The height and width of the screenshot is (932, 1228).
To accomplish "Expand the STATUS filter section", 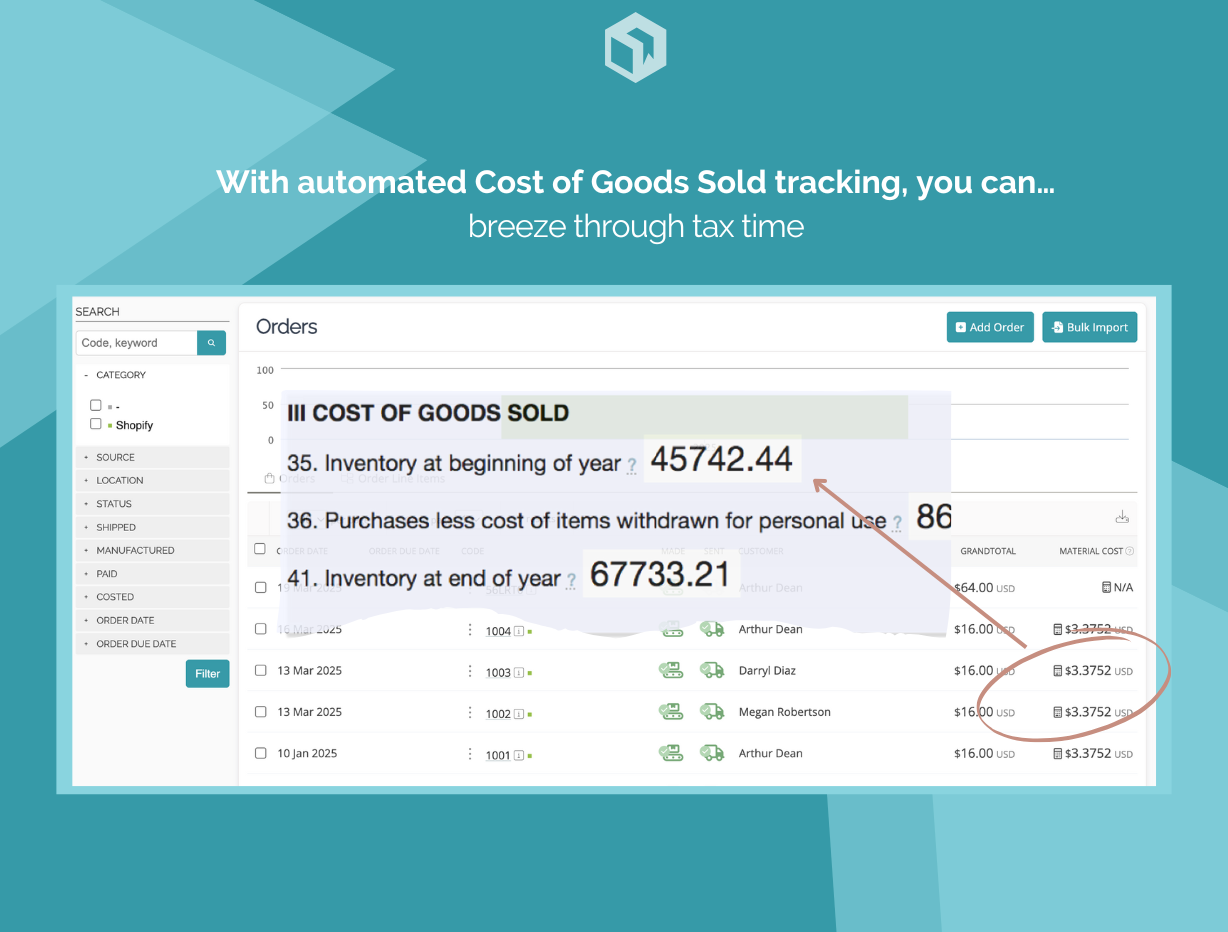I will [152, 504].
